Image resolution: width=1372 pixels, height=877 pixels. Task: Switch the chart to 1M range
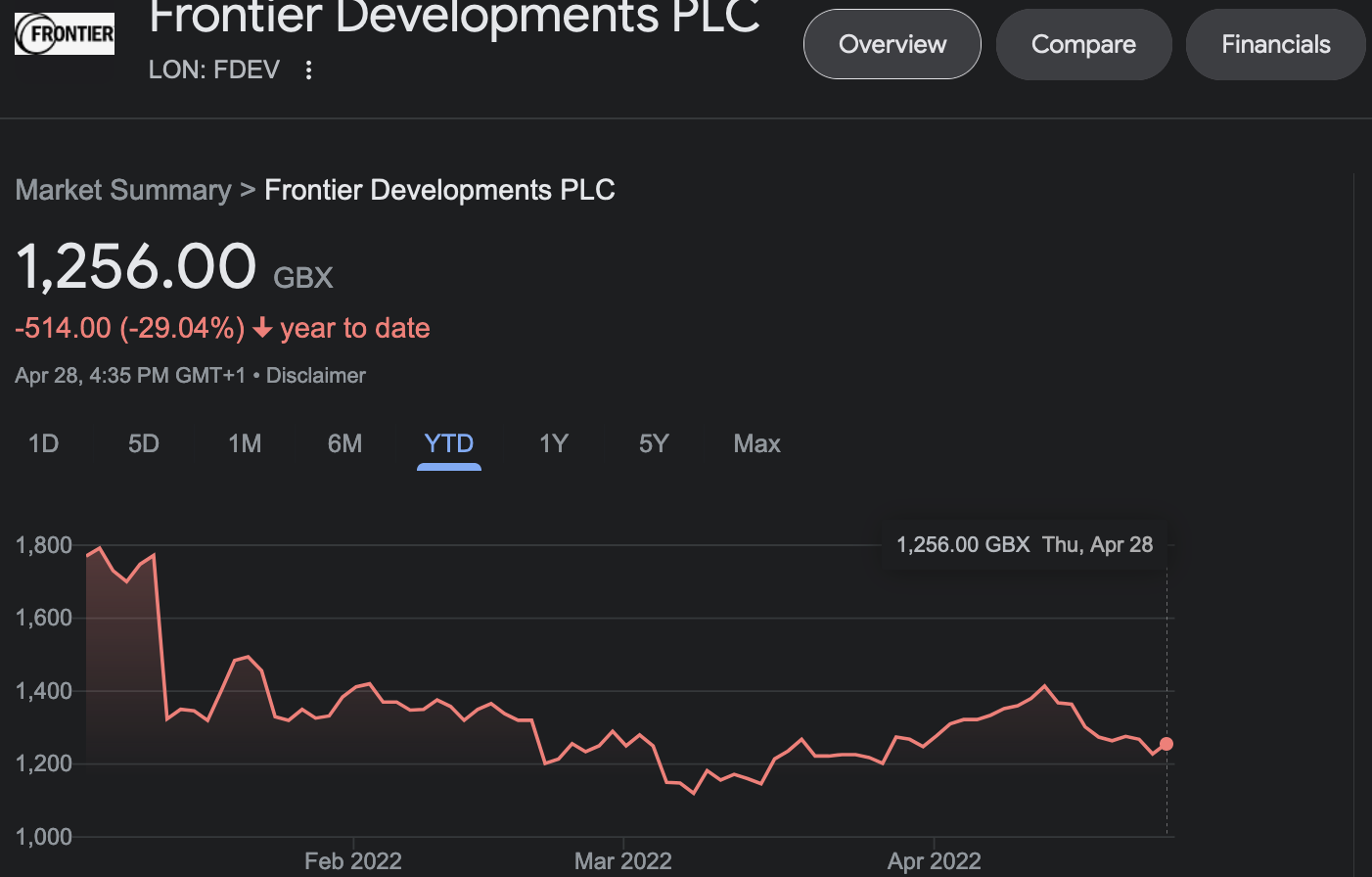(x=245, y=443)
